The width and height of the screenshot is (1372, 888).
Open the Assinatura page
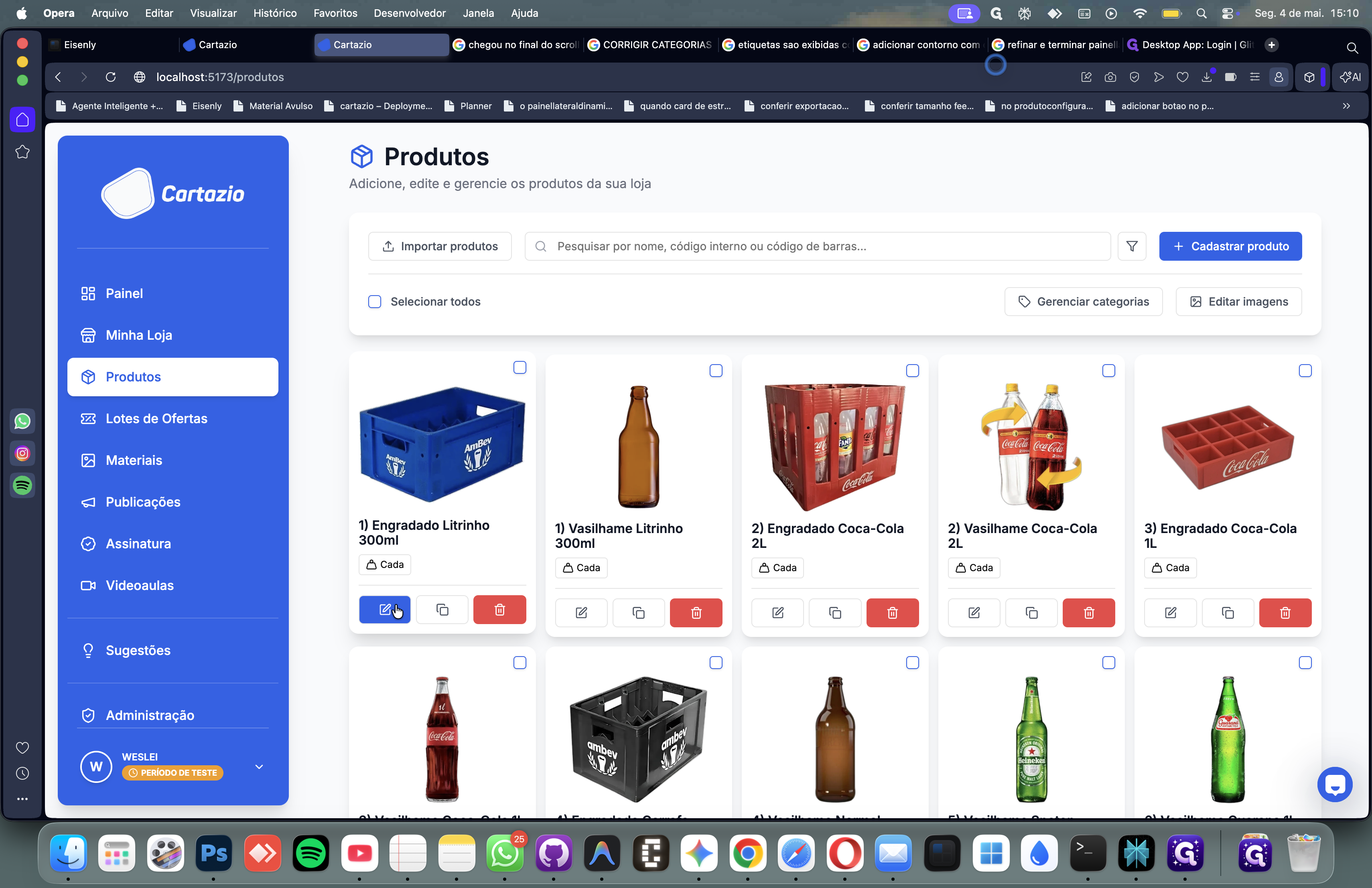[x=173, y=543]
